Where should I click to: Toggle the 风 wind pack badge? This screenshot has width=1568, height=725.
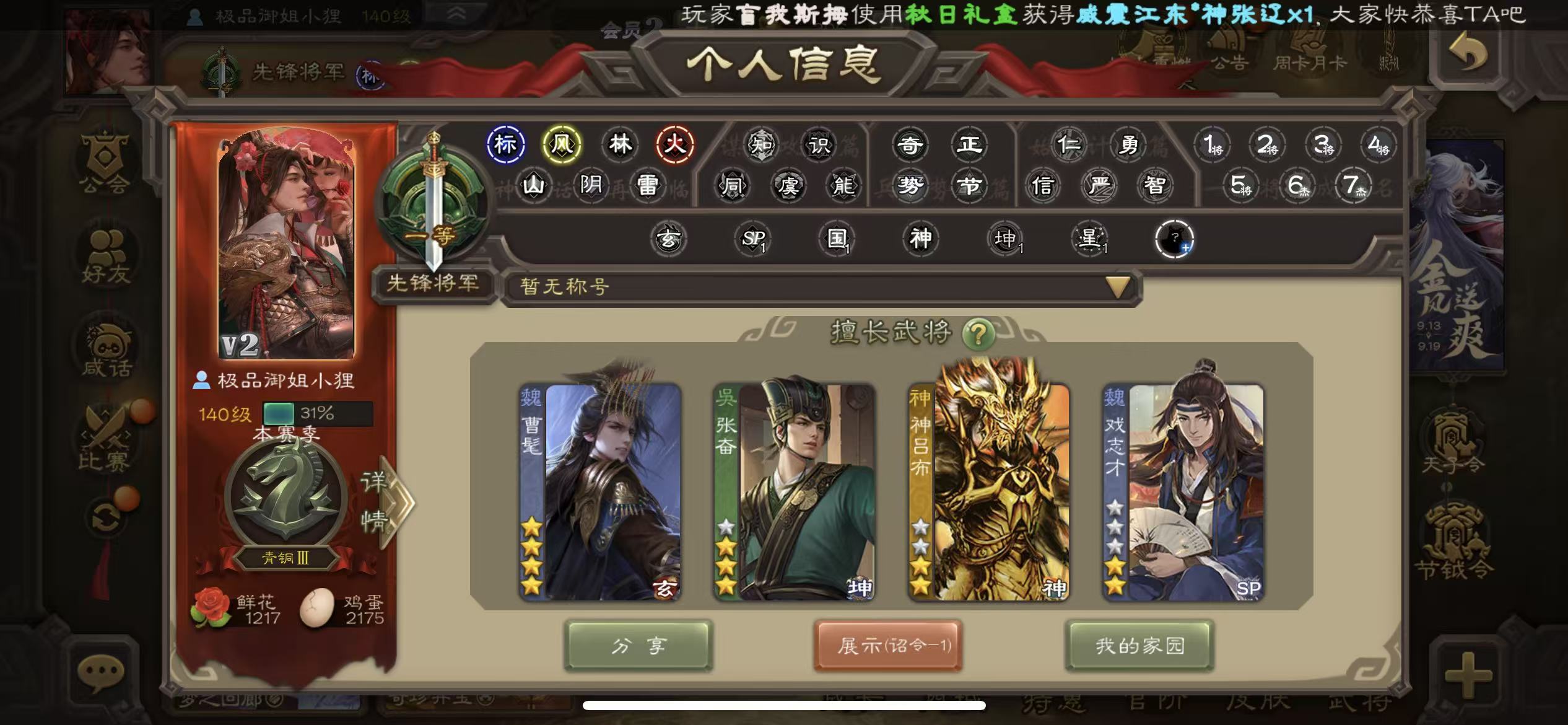[562, 145]
